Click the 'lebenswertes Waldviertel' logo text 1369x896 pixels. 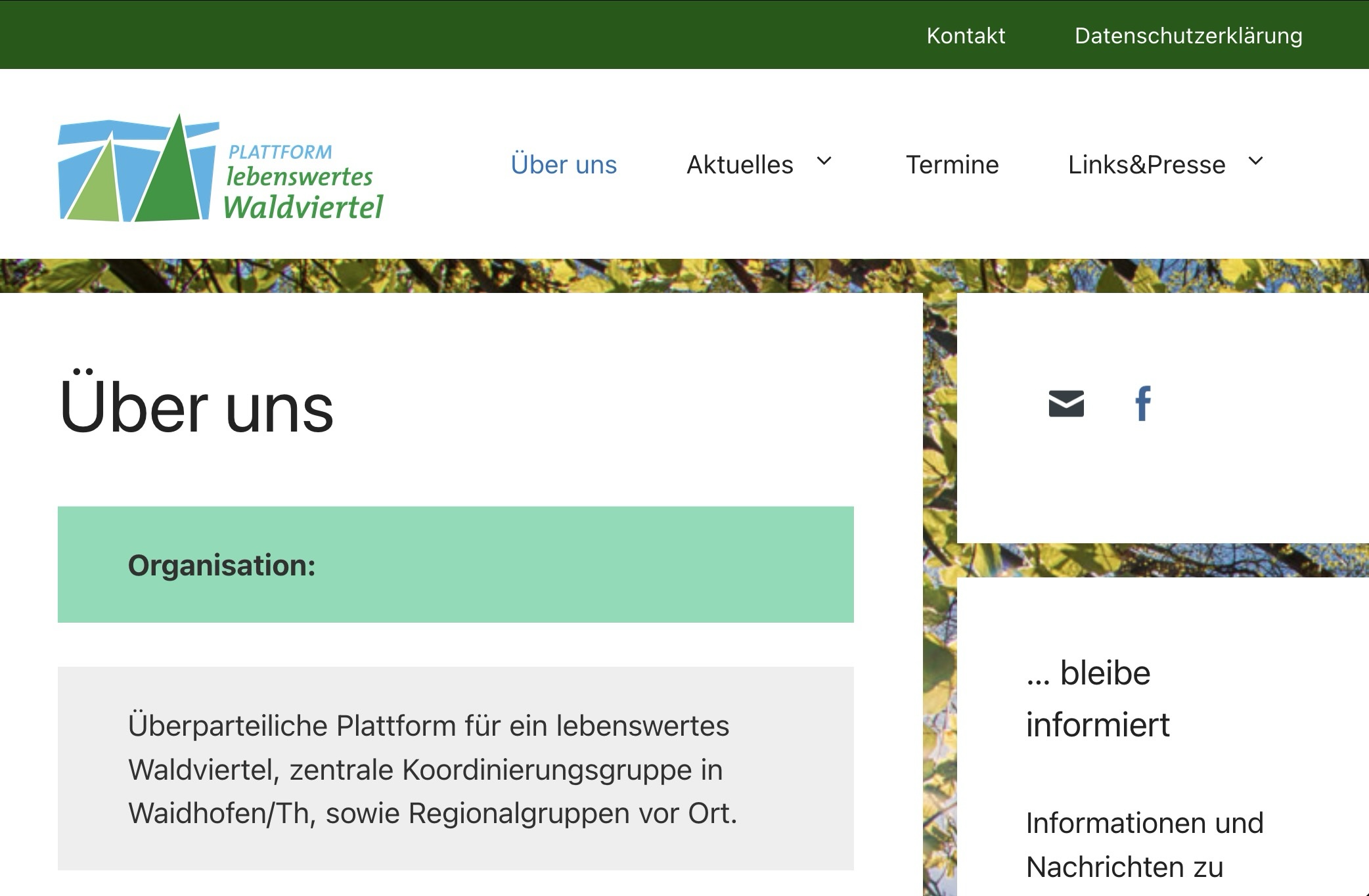[x=302, y=193]
